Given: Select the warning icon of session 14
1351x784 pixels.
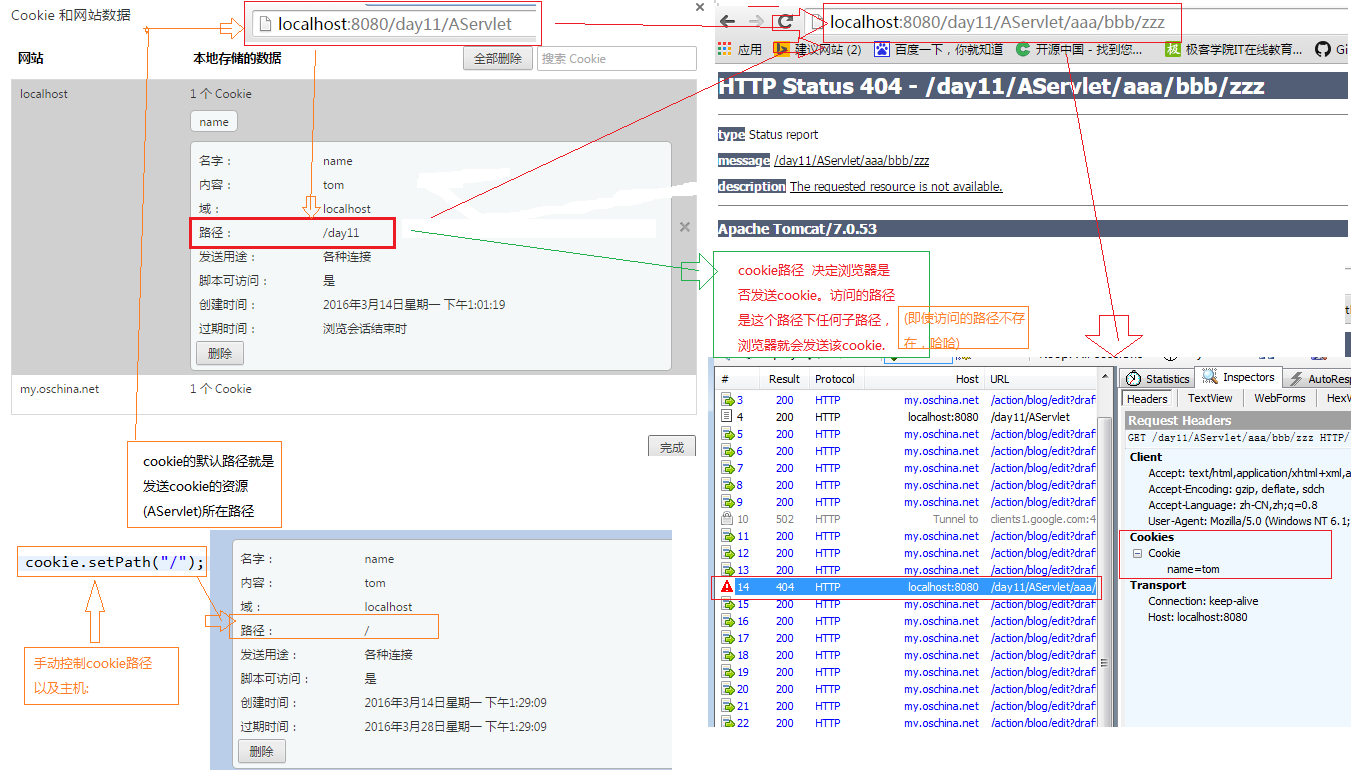Looking at the screenshot, I should [x=727, y=587].
